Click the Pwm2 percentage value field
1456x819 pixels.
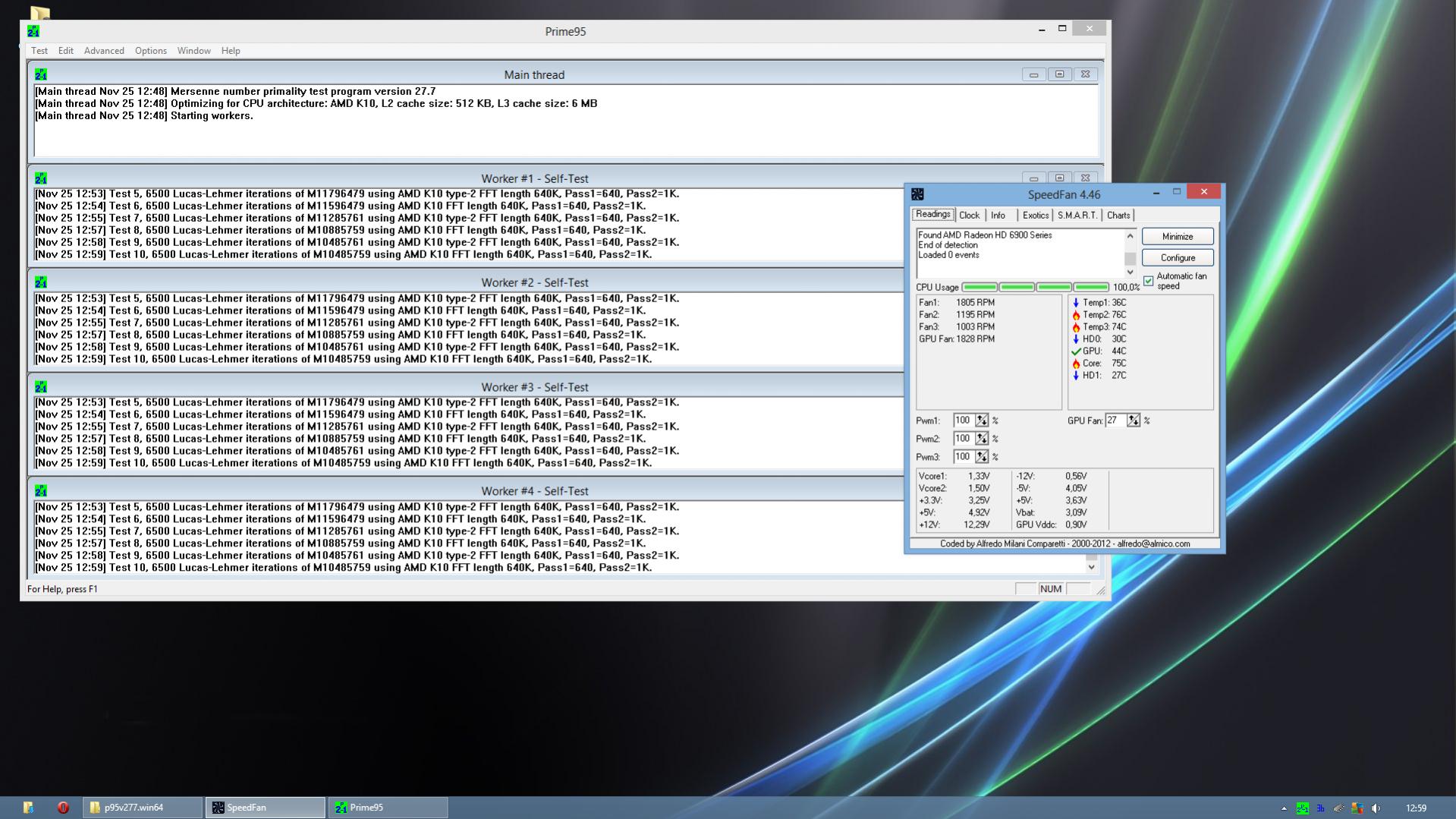(964, 439)
